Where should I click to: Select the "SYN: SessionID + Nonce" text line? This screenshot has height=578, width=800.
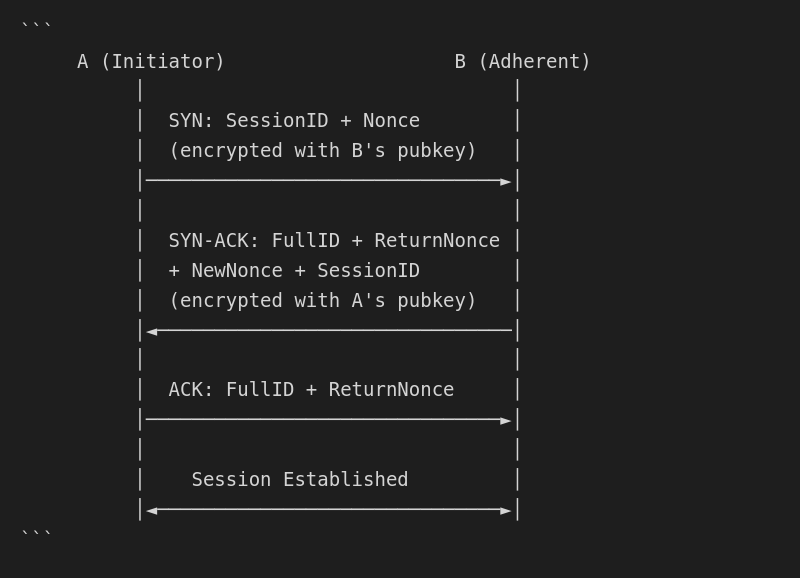[294, 121]
